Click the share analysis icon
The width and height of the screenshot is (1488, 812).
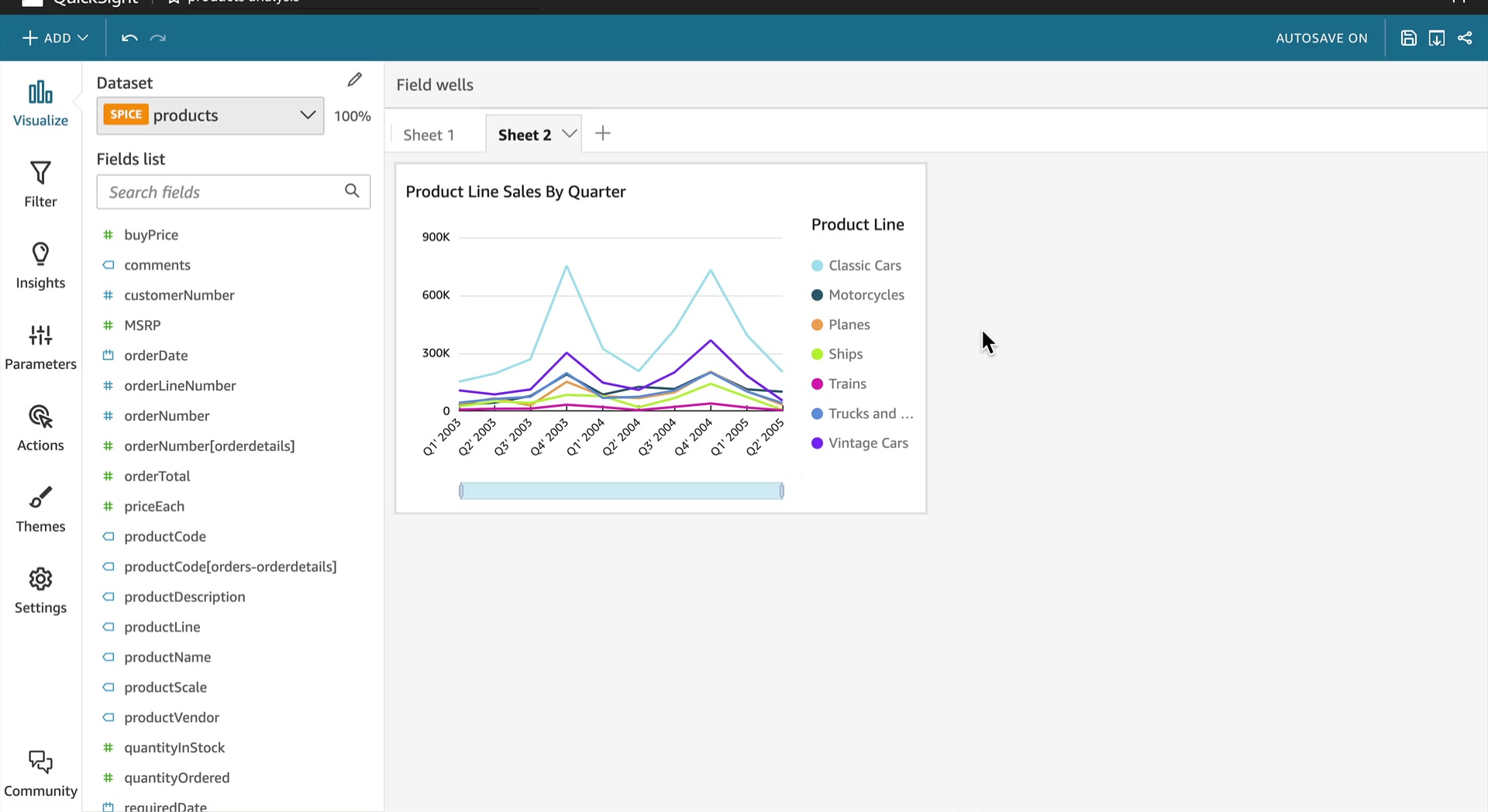1465,38
